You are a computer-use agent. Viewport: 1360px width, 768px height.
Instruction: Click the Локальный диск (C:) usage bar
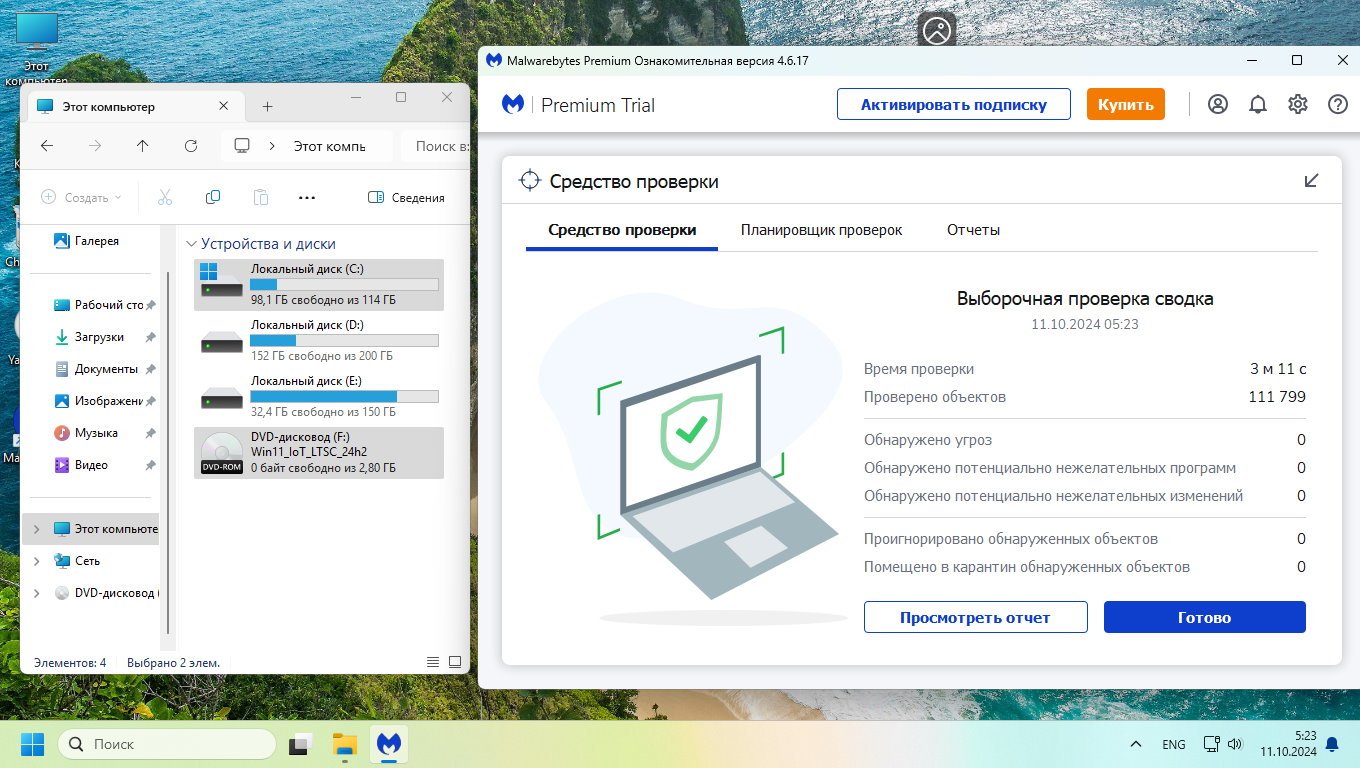click(344, 284)
